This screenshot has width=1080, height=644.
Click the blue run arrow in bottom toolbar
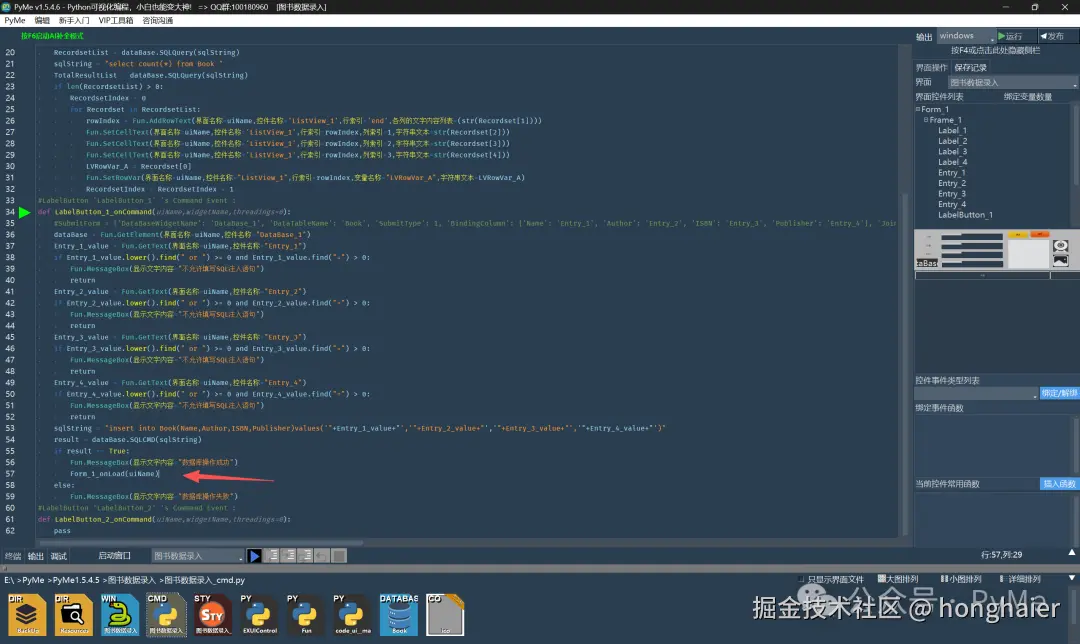click(x=255, y=556)
